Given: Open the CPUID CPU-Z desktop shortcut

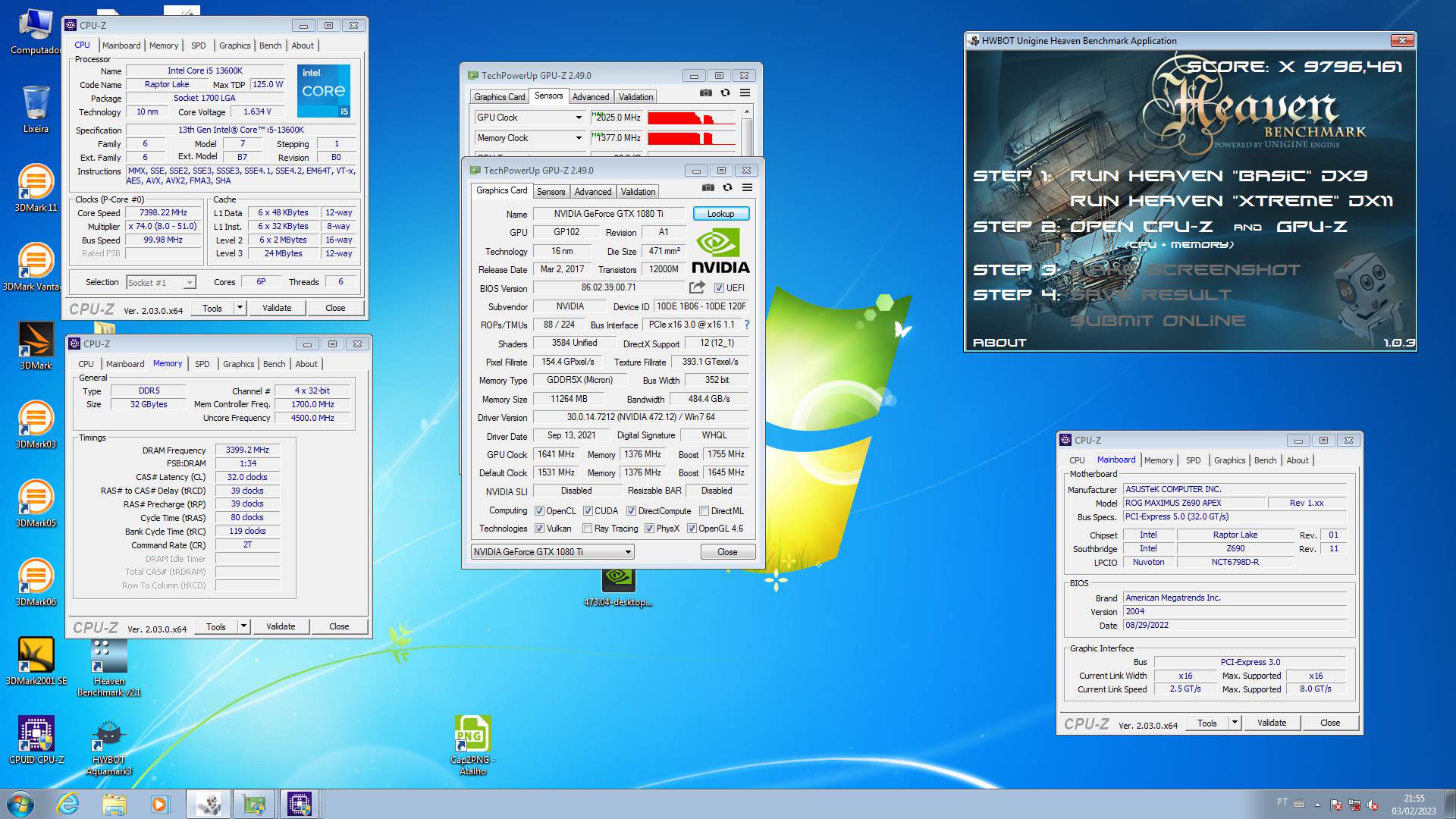Looking at the screenshot, I should 36,740.
